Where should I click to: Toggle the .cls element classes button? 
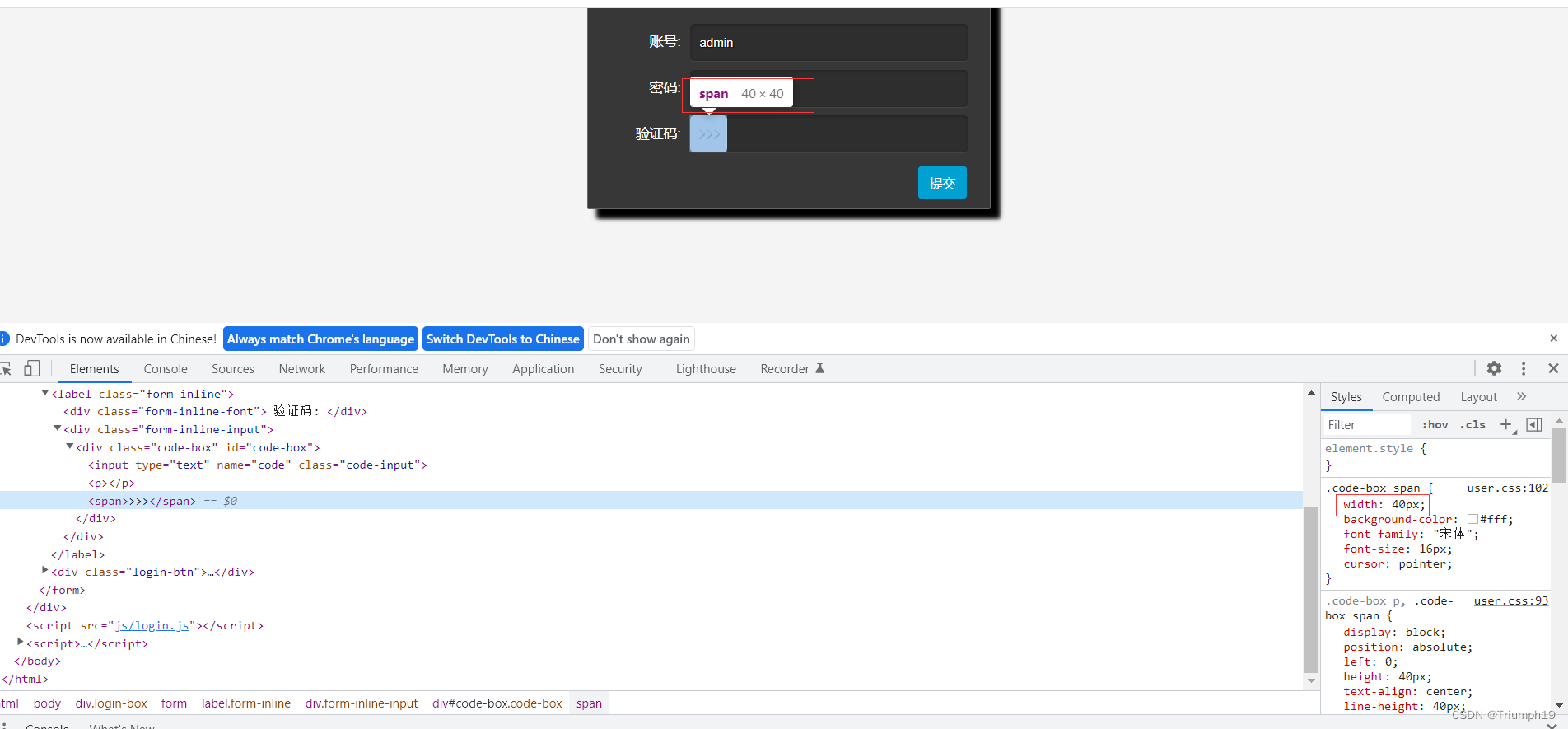pos(1472,425)
